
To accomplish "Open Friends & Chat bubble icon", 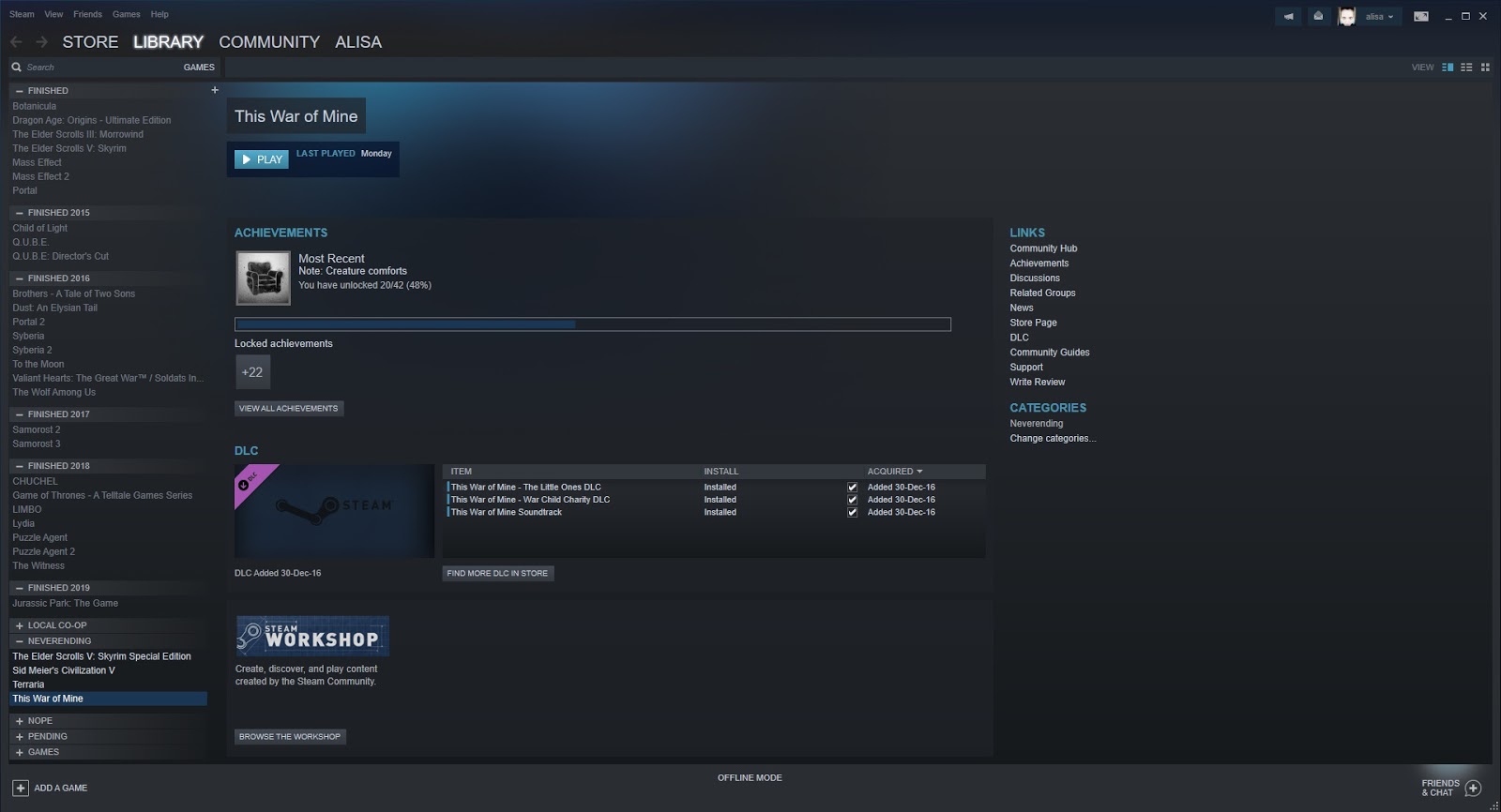I will [1473, 788].
